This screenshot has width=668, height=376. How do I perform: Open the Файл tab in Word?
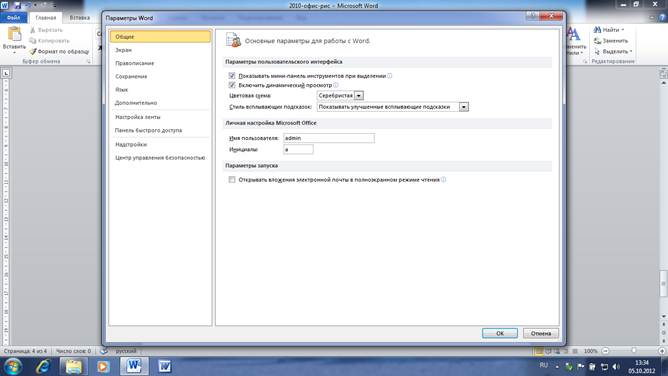click(x=14, y=18)
